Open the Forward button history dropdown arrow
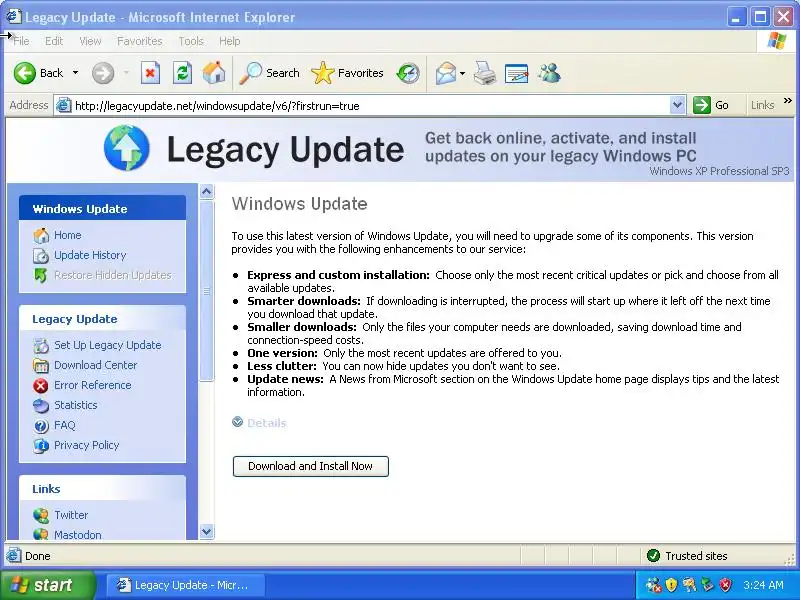The image size is (800, 600). pos(126,73)
